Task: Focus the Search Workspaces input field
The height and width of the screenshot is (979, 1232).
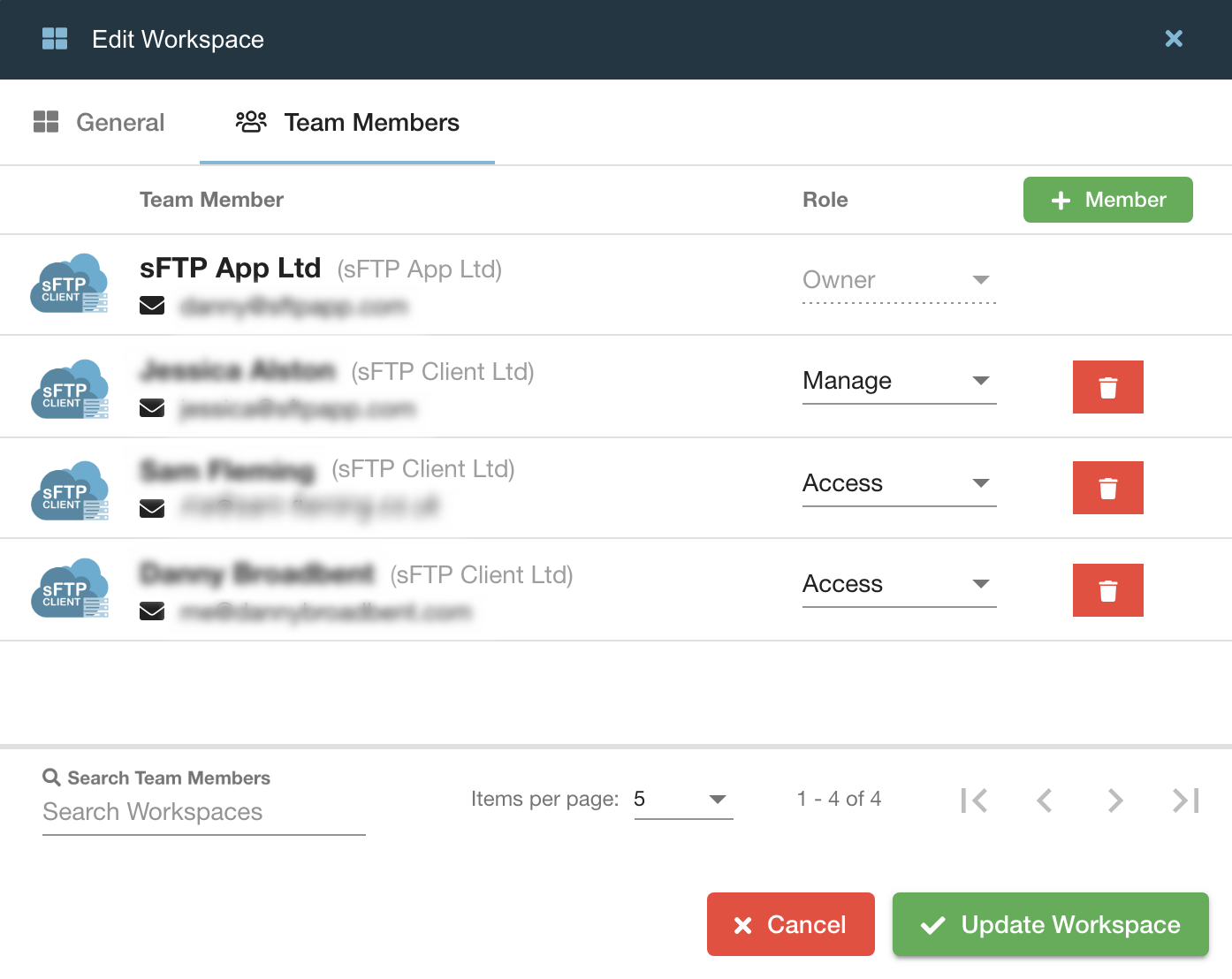Action: [x=204, y=813]
